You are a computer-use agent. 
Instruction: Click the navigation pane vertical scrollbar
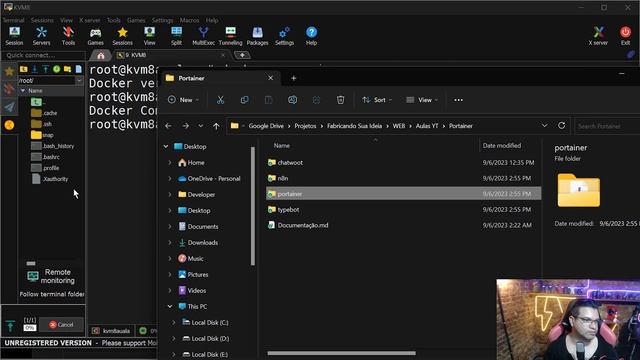[x=253, y=206]
